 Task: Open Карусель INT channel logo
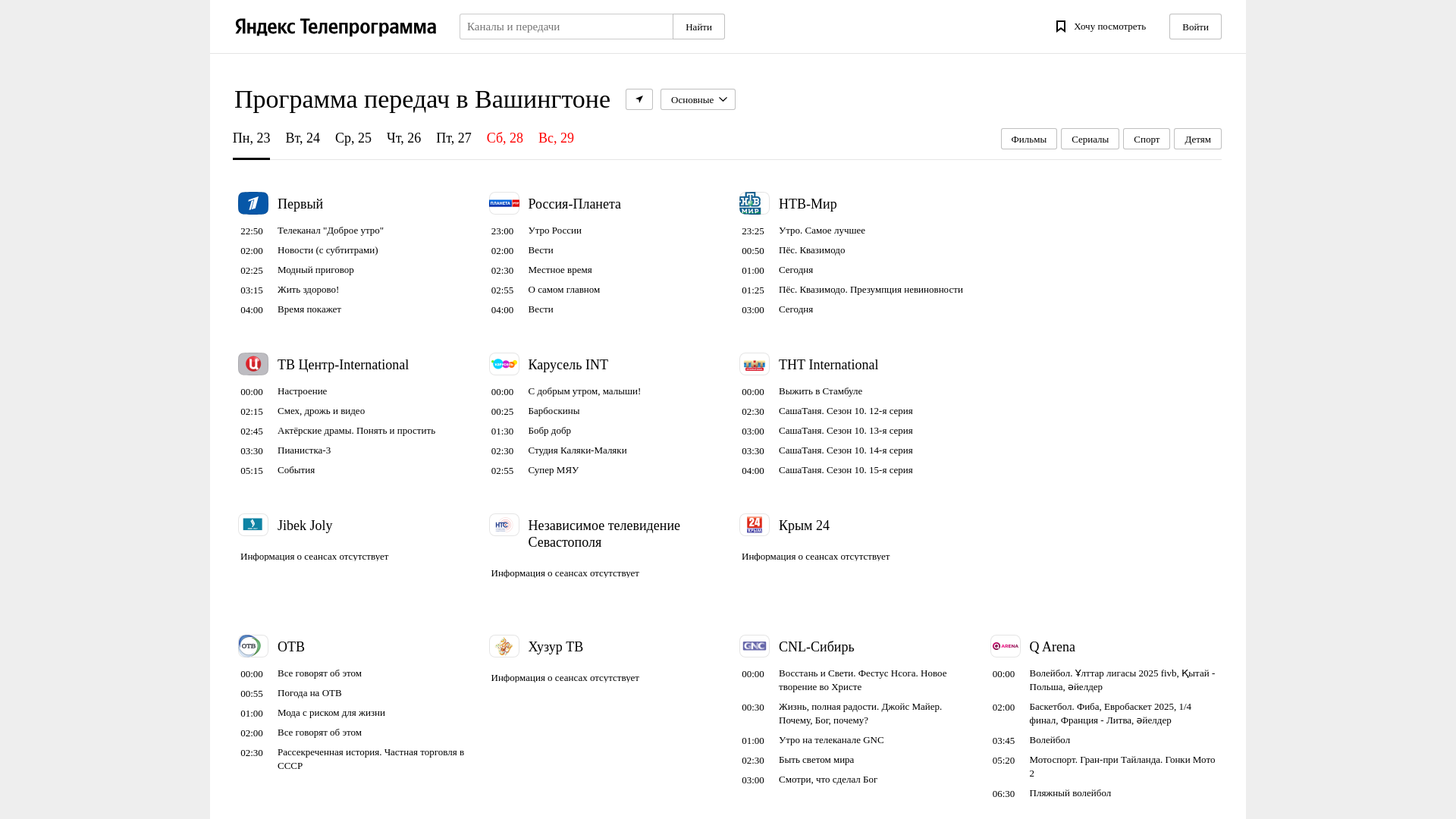504,364
